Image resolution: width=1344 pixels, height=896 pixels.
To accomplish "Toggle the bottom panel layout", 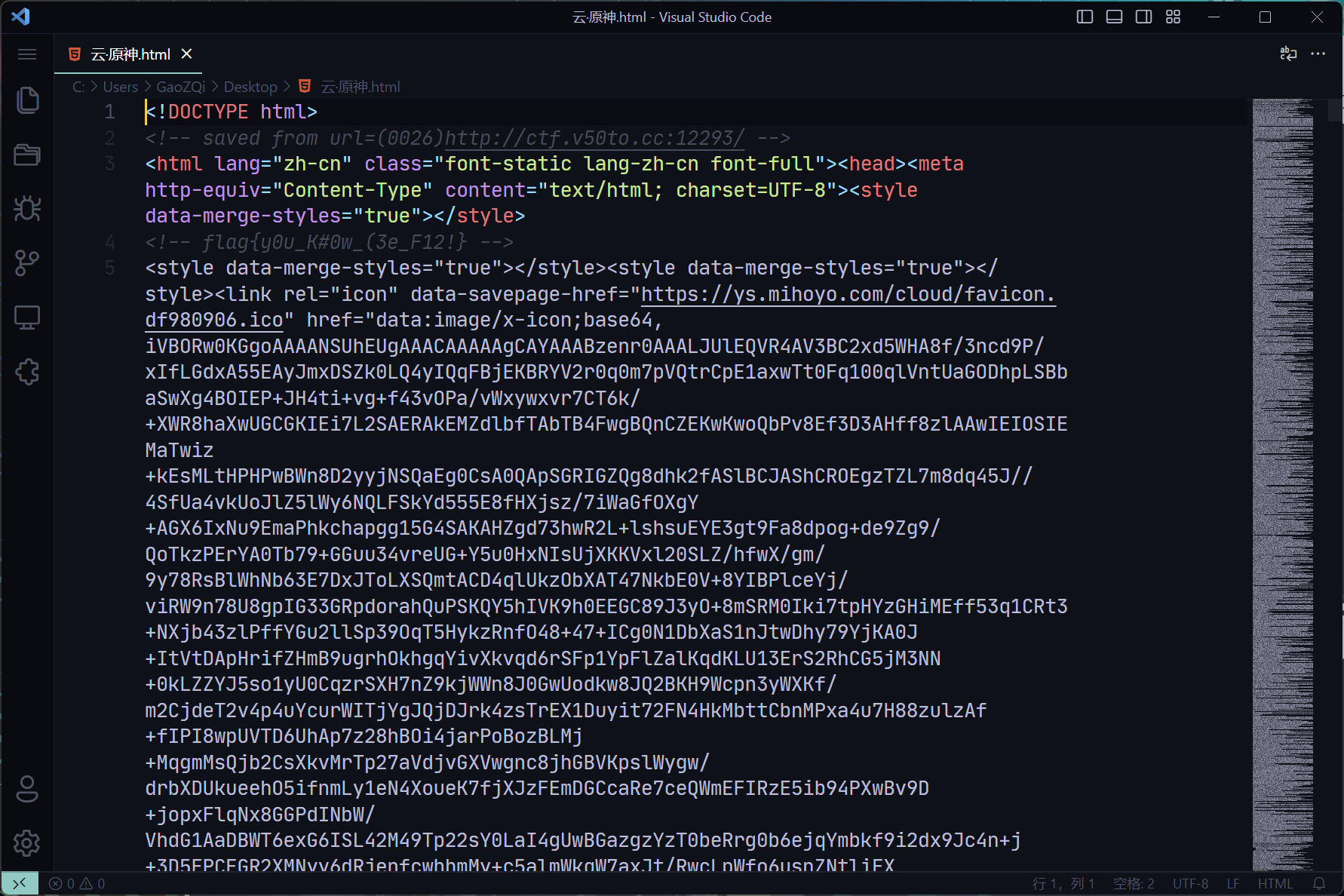I will click(x=1114, y=17).
